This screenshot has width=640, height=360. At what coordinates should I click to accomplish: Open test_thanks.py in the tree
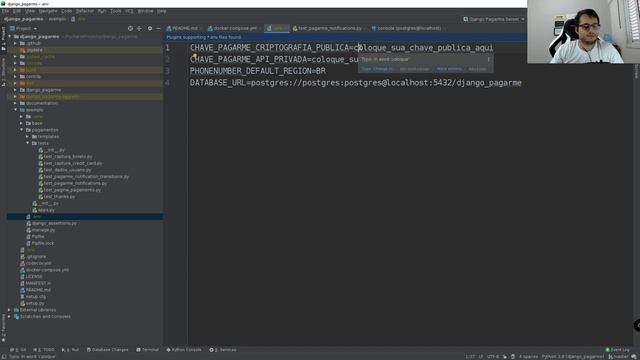59,196
